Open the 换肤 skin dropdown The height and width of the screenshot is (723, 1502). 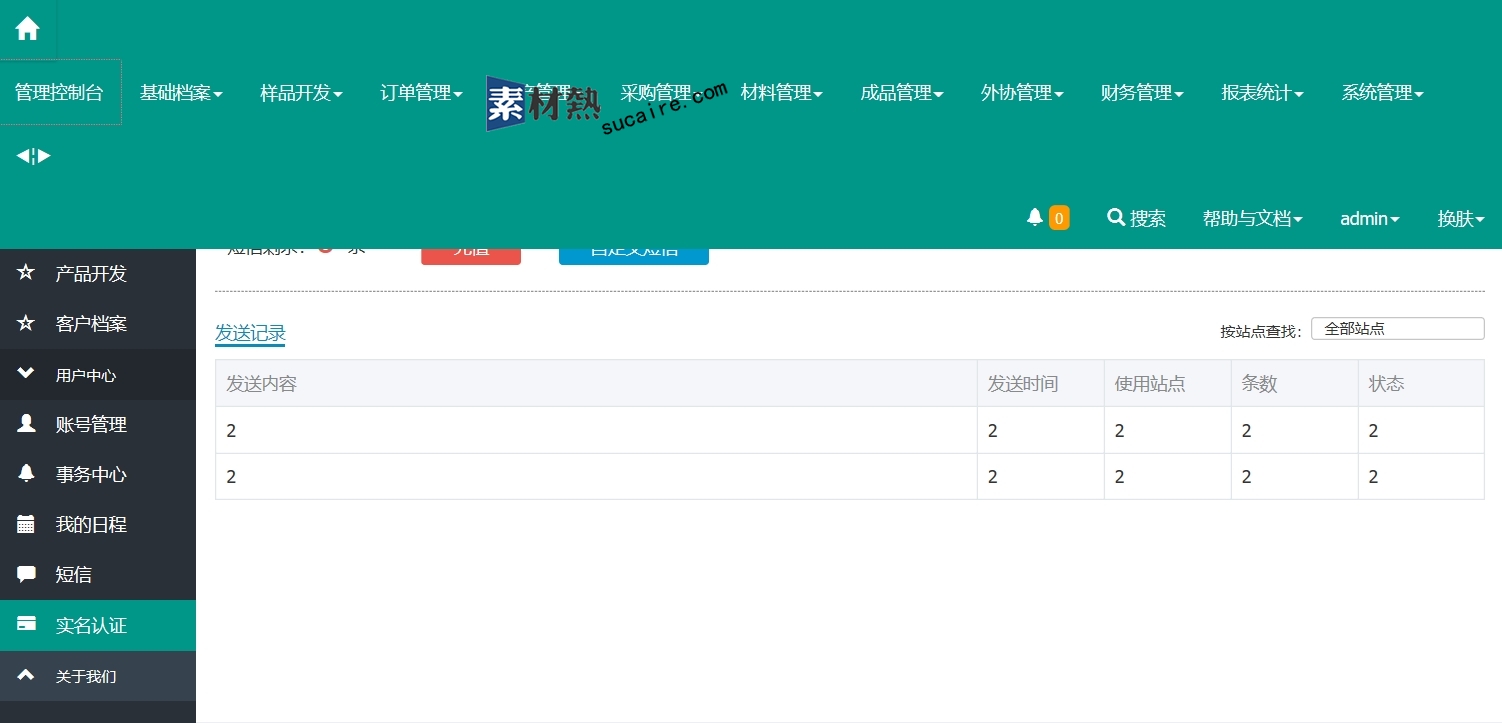pos(1461,218)
